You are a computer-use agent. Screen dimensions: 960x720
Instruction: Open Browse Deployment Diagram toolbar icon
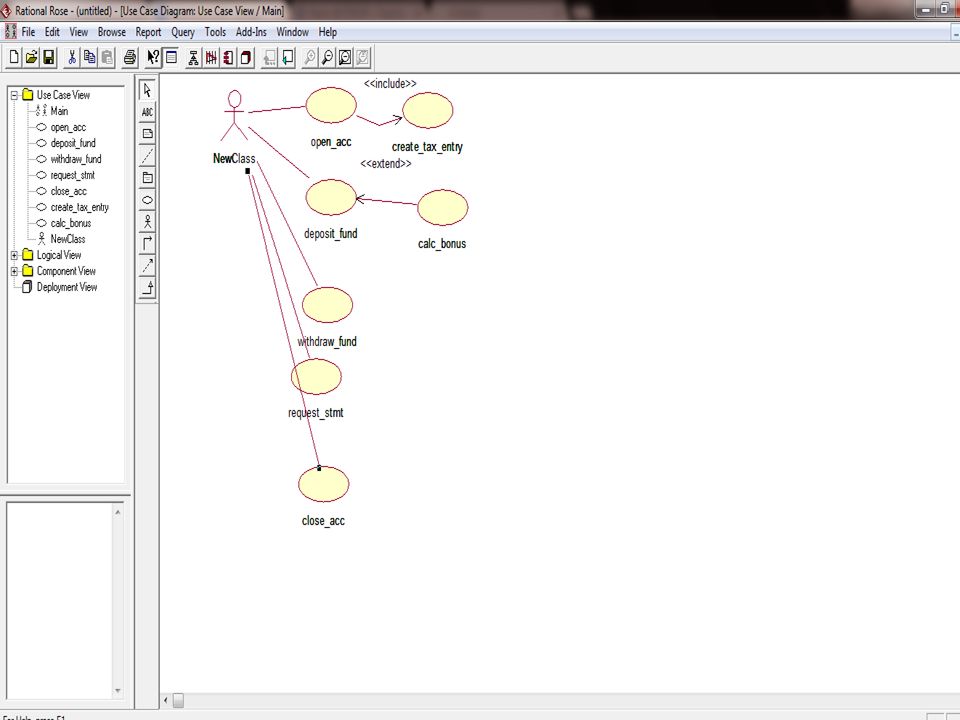pos(246,58)
